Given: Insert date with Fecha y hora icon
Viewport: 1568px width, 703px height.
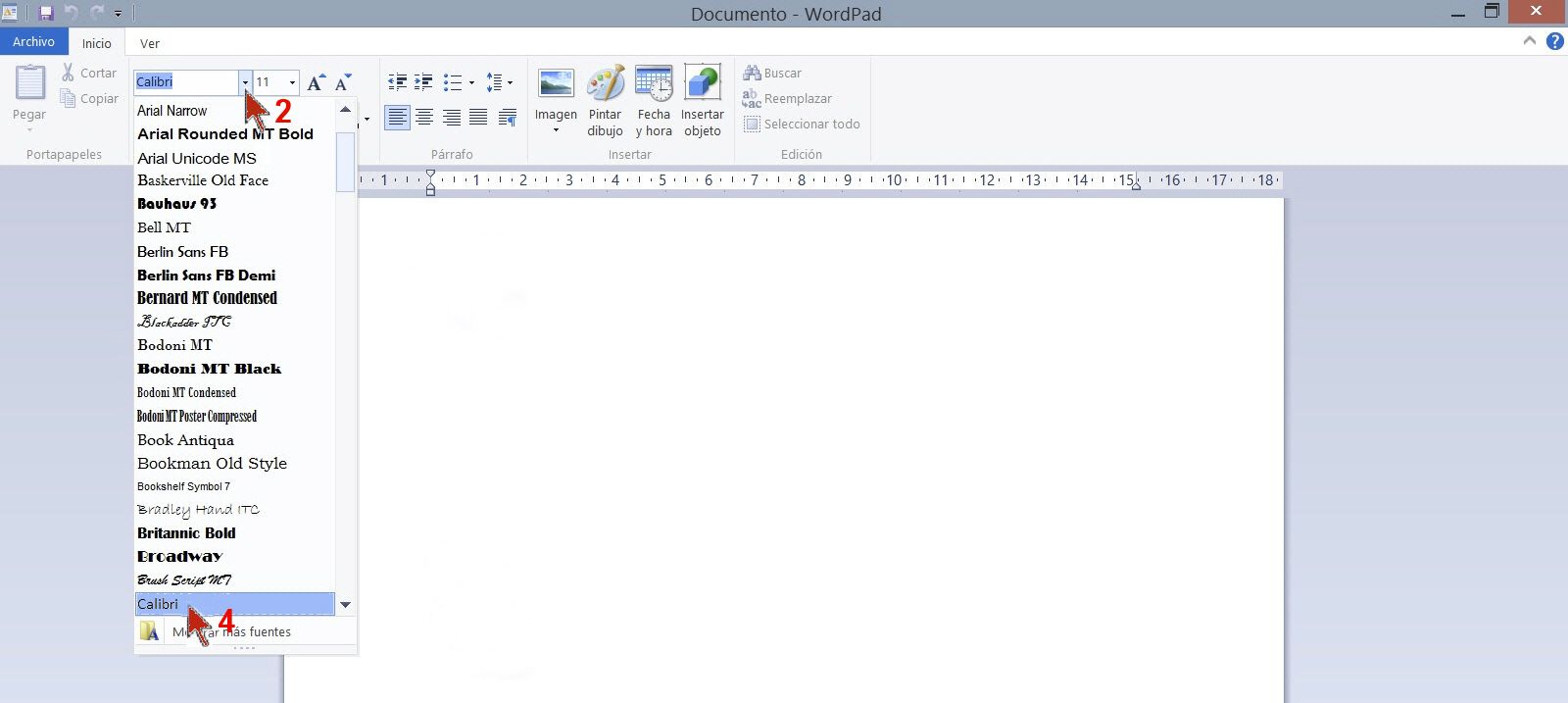Looking at the screenshot, I should point(653,85).
